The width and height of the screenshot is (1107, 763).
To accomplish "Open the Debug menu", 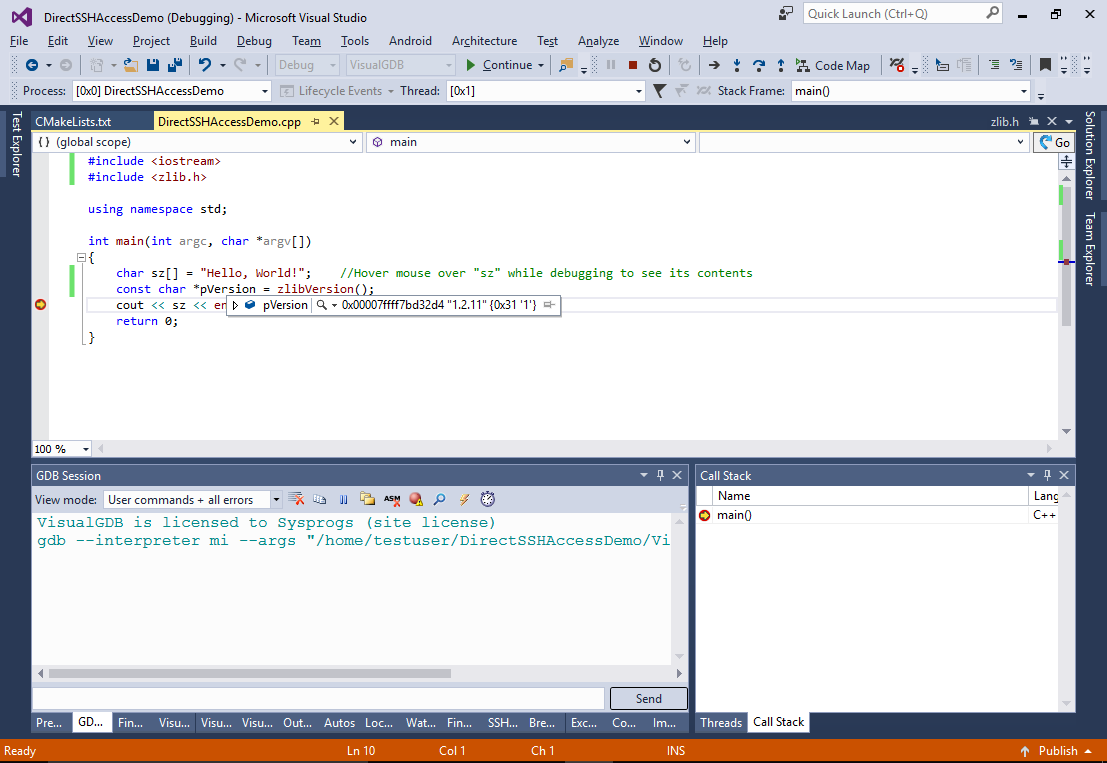I will [x=254, y=41].
